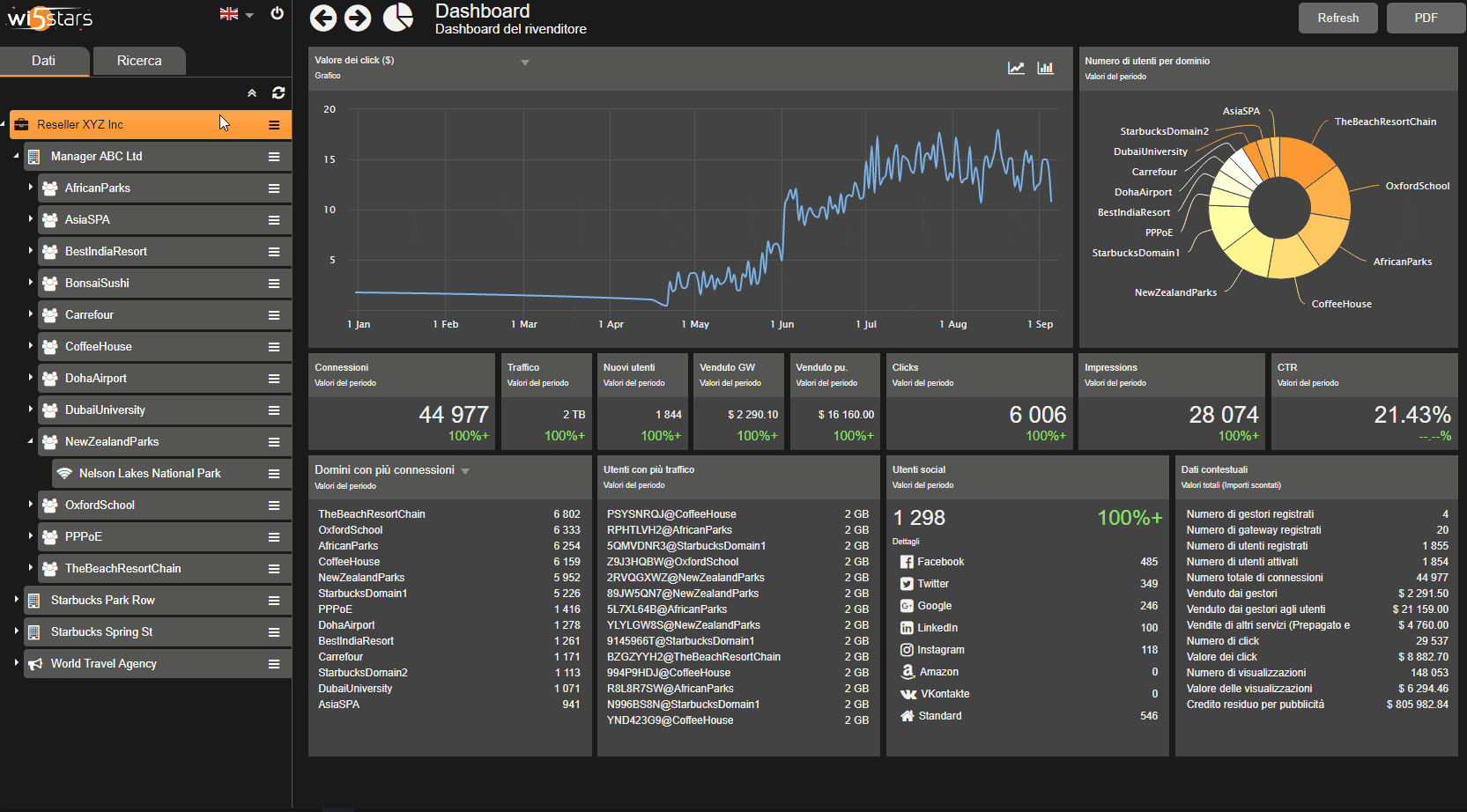The width and height of the screenshot is (1467, 812).
Task: Switch chart to bar graph view
Action: [1045, 68]
